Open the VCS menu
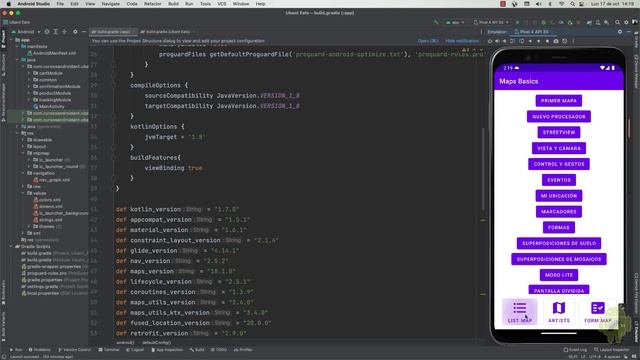 (x=222, y=4)
